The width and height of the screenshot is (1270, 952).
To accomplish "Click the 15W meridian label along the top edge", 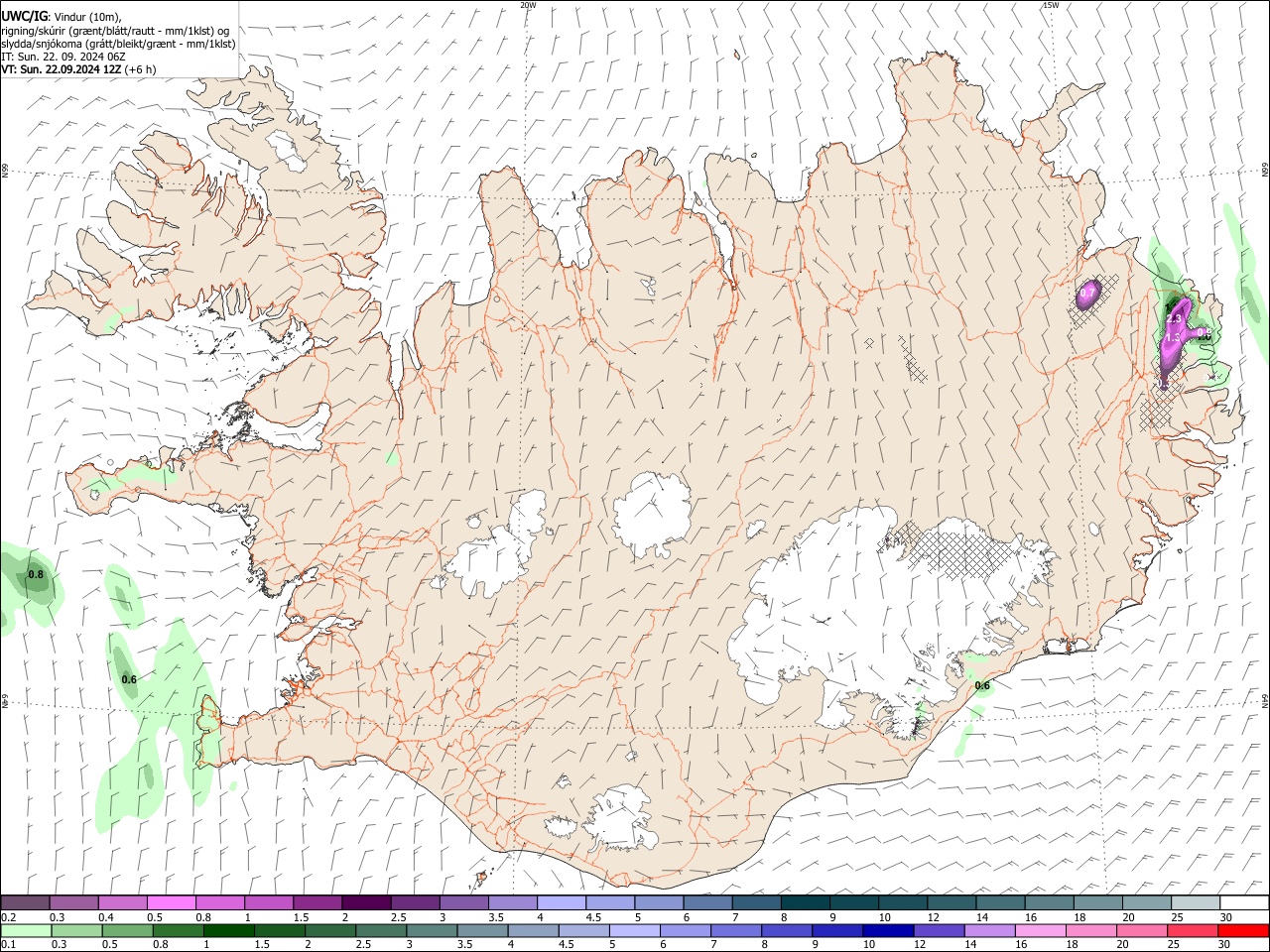I will point(1051,5).
